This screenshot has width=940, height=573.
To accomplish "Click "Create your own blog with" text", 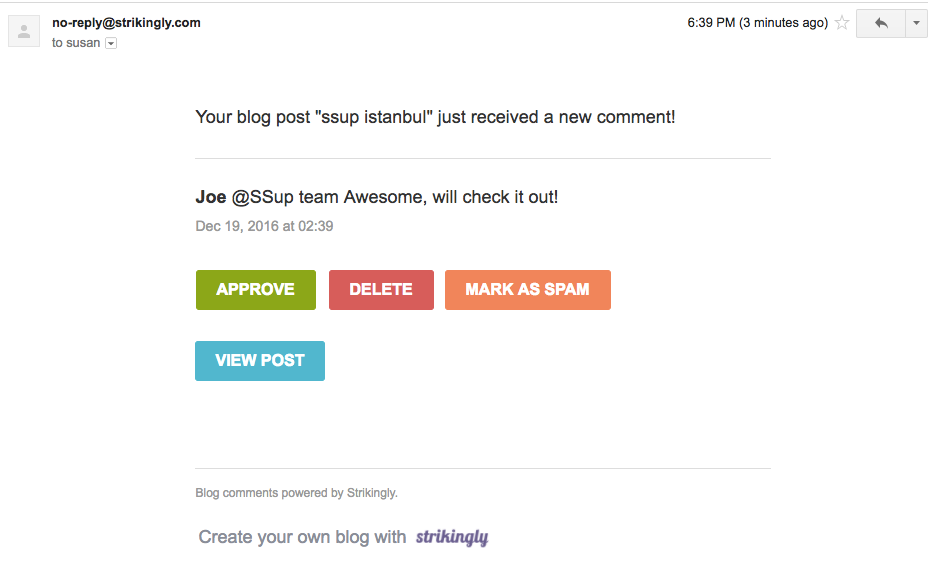I will [x=302, y=537].
